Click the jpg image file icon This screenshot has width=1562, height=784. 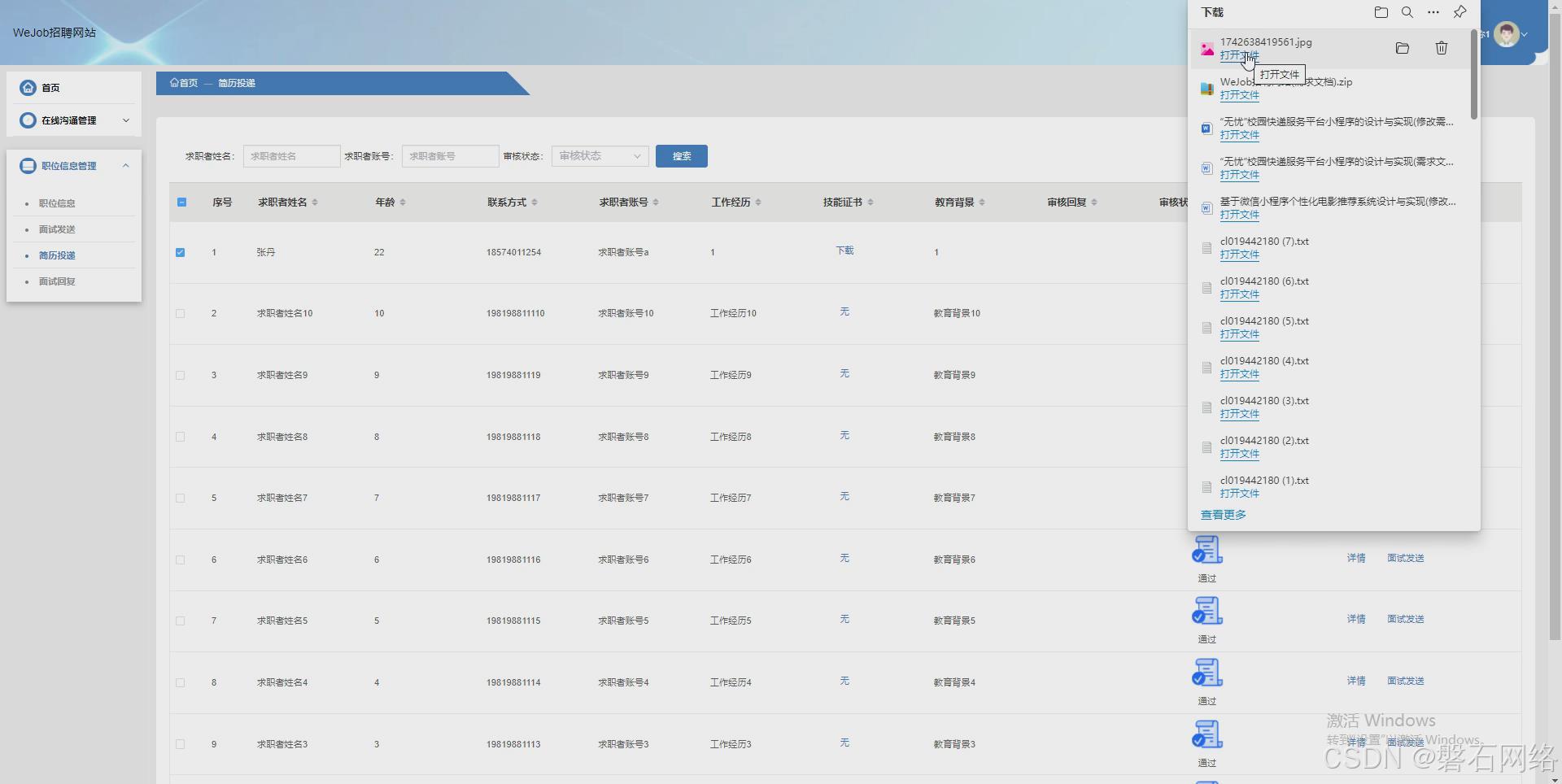pos(1207,49)
